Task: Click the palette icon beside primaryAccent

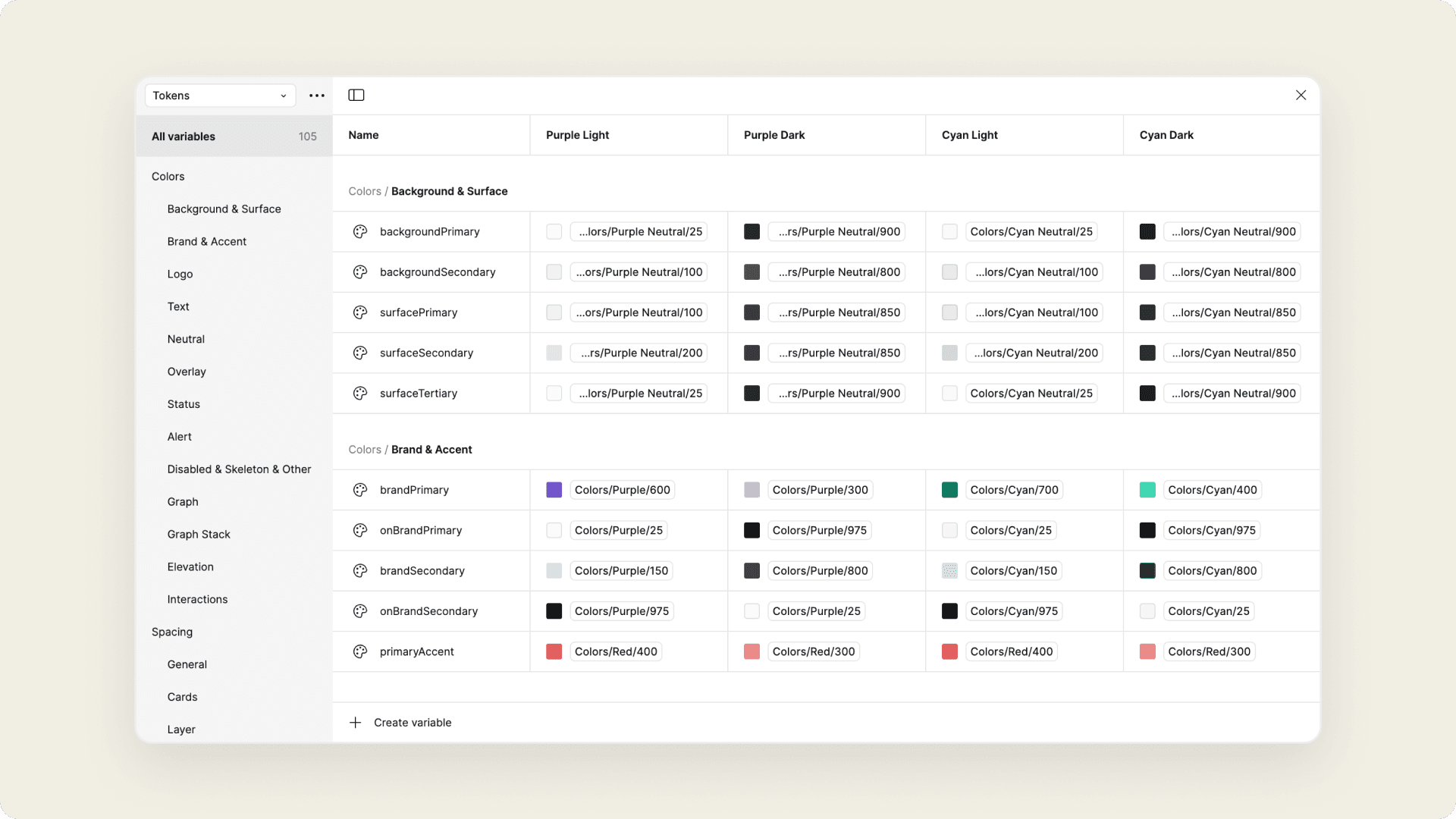Action: pos(360,651)
